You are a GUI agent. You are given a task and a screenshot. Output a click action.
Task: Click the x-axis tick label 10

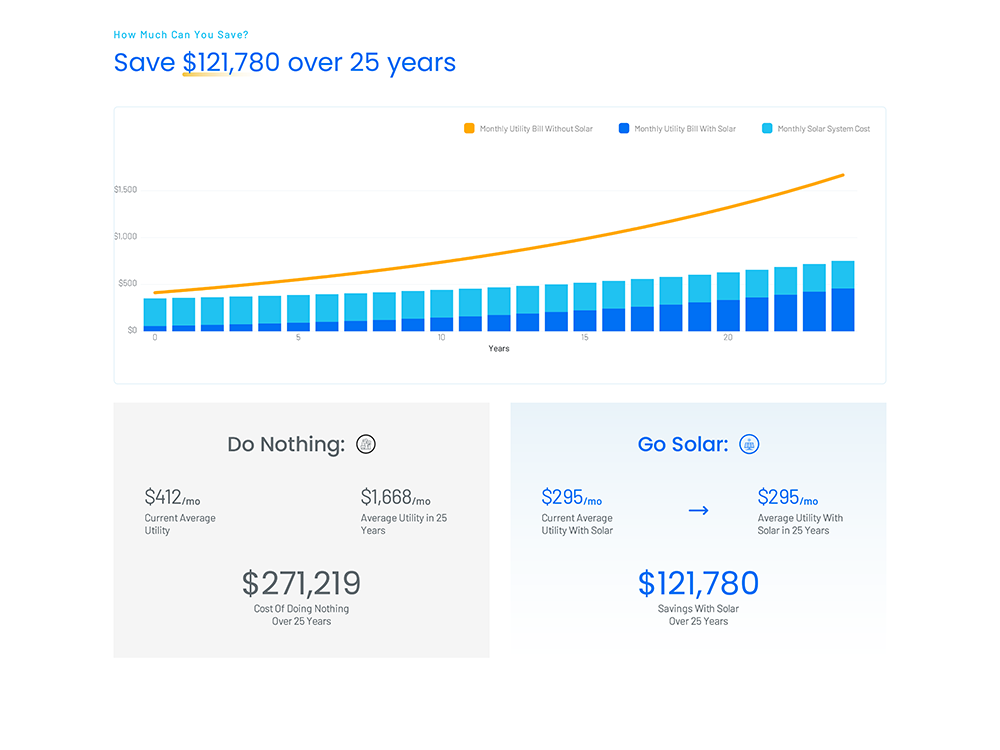[x=441, y=337]
